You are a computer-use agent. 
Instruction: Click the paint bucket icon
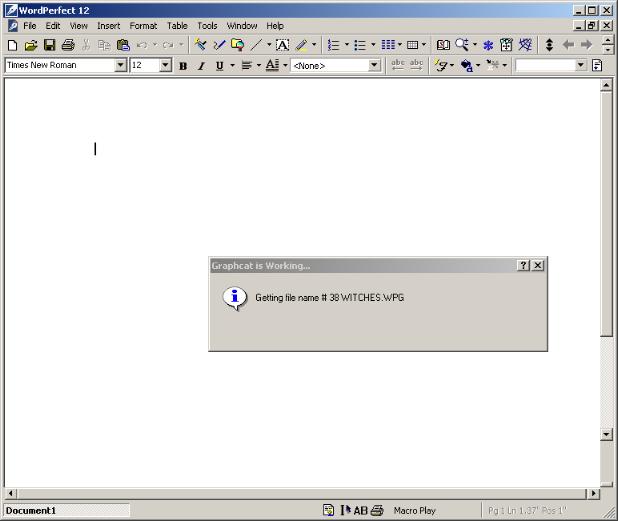pos(467,65)
